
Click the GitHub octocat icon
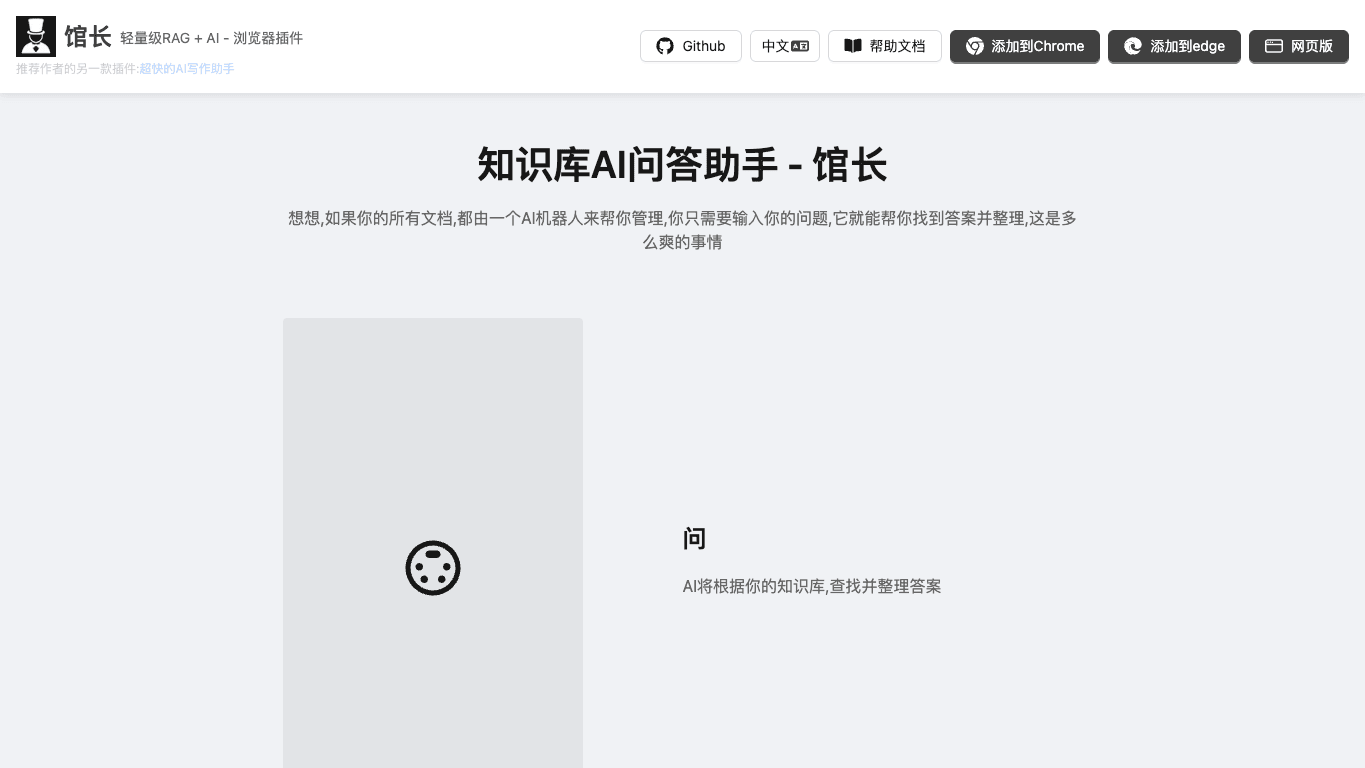665,46
